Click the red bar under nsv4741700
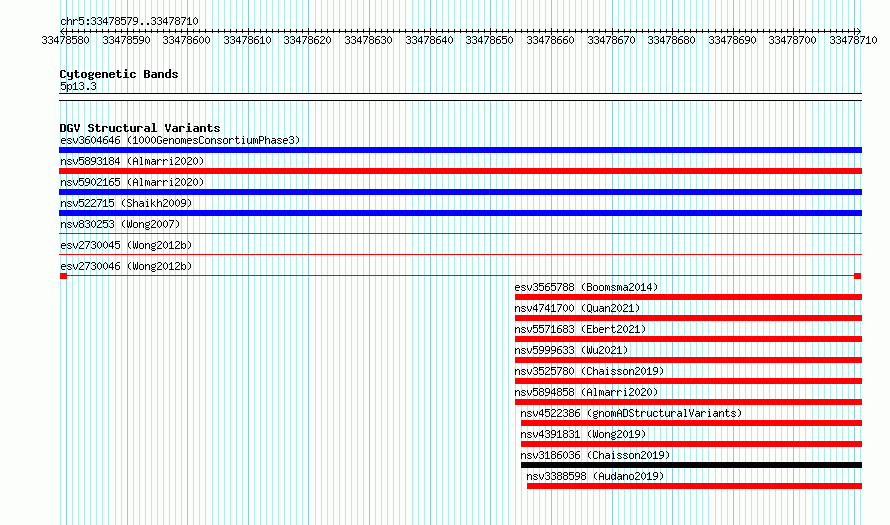Image resolution: width=890 pixels, height=525 pixels. [689, 318]
